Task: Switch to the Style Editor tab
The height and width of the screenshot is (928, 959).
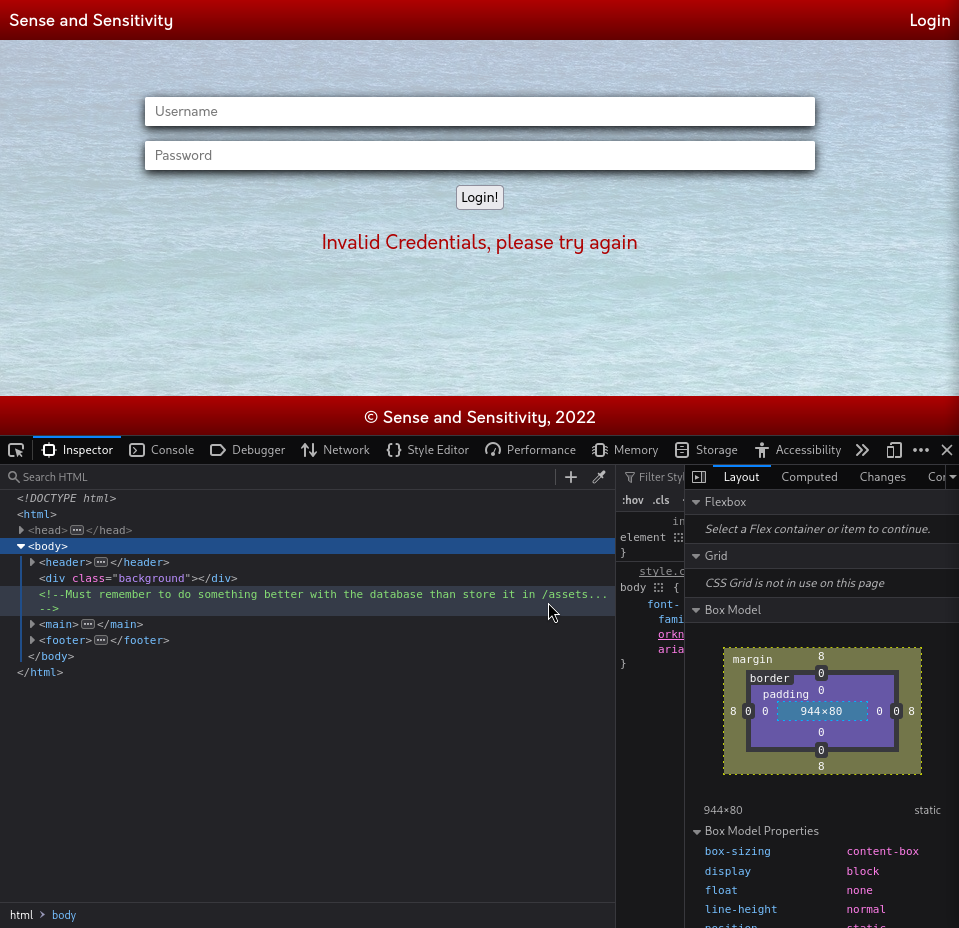Action: coord(428,450)
